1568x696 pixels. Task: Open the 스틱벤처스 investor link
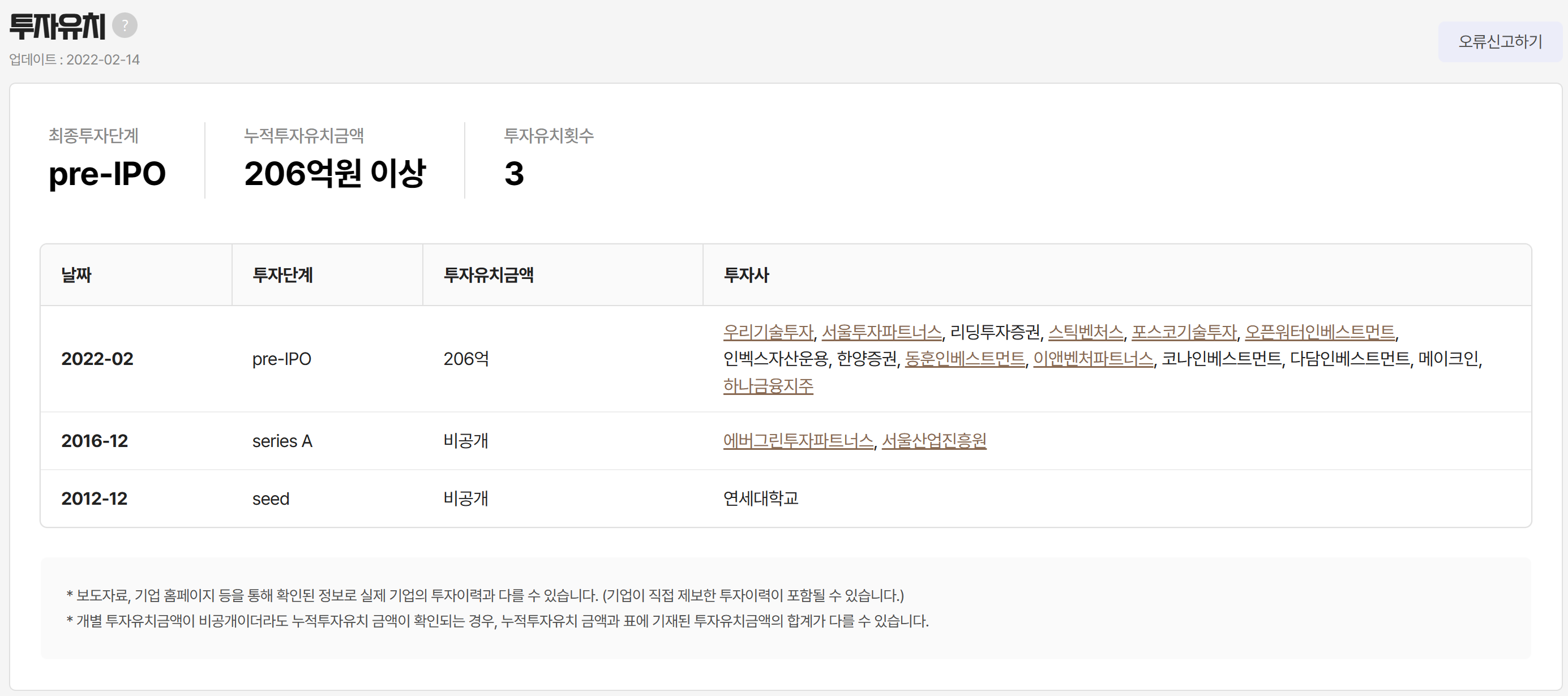point(1085,332)
